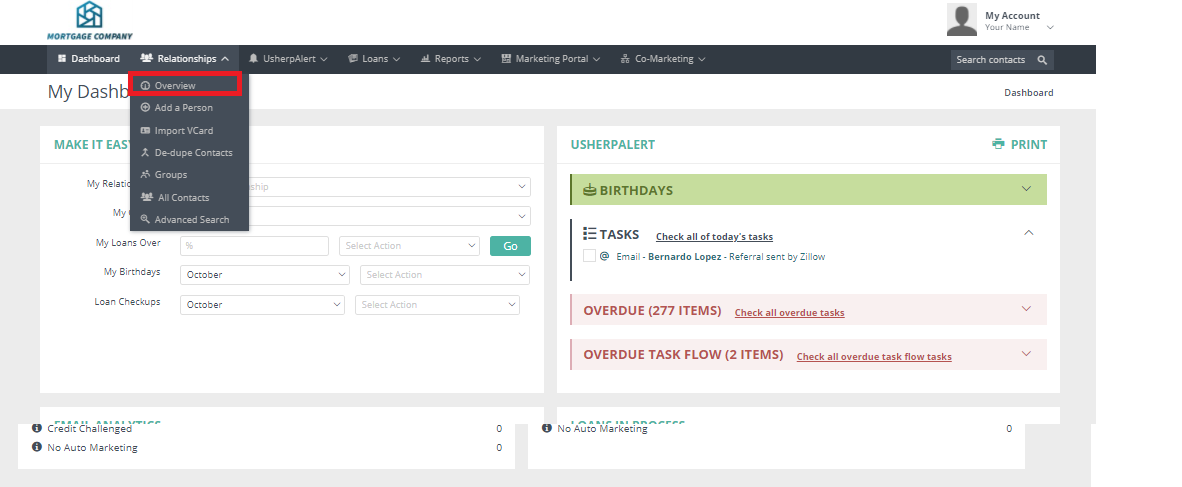Screen dimensions: 1182x487
Task: Open the Marketing Portal menu
Action: click(551, 59)
